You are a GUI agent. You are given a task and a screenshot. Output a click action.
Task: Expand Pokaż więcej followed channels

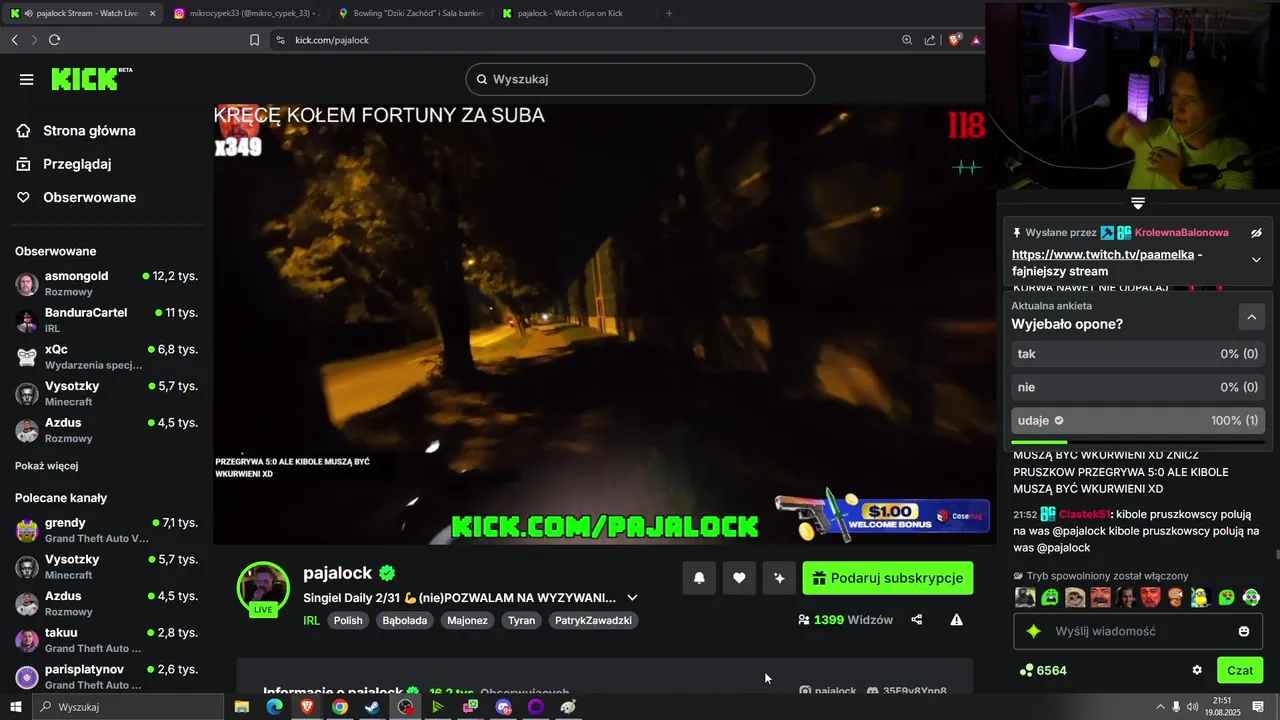tap(47, 466)
